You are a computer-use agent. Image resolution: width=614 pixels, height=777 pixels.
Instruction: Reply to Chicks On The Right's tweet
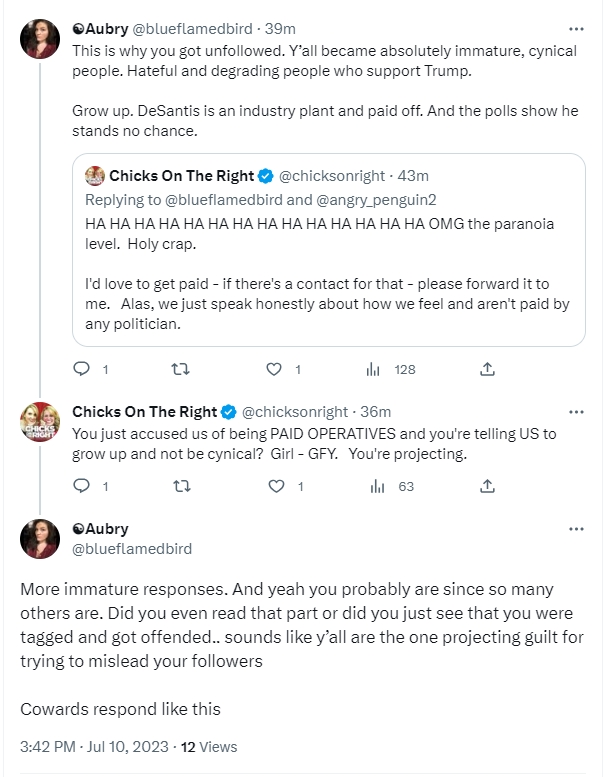(x=84, y=487)
